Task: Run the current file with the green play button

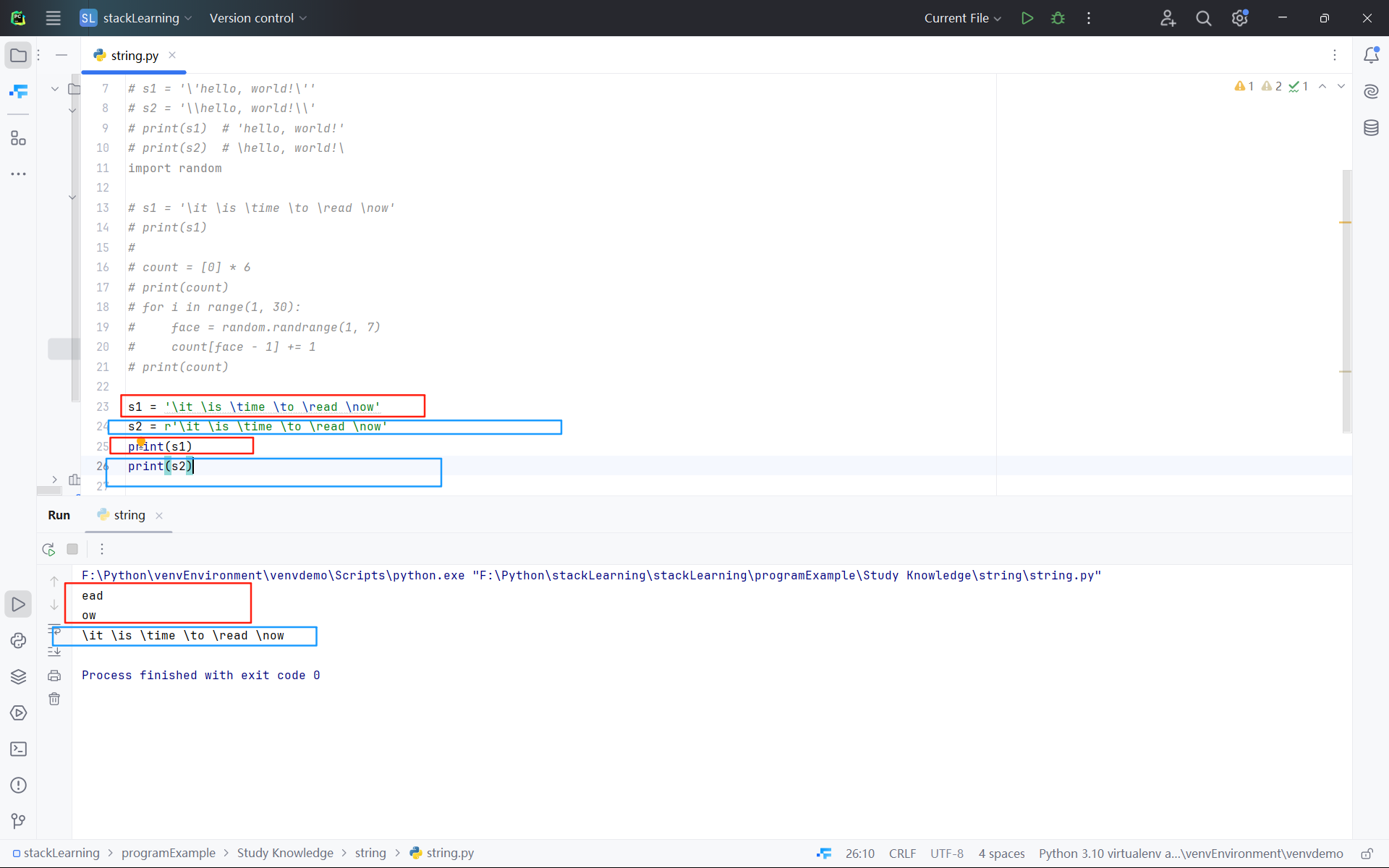Action: (x=1027, y=18)
